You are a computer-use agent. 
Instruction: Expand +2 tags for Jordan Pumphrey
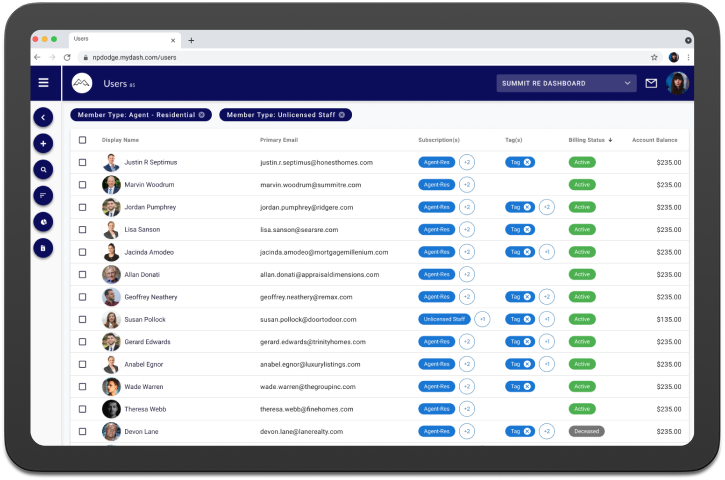[x=547, y=207]
